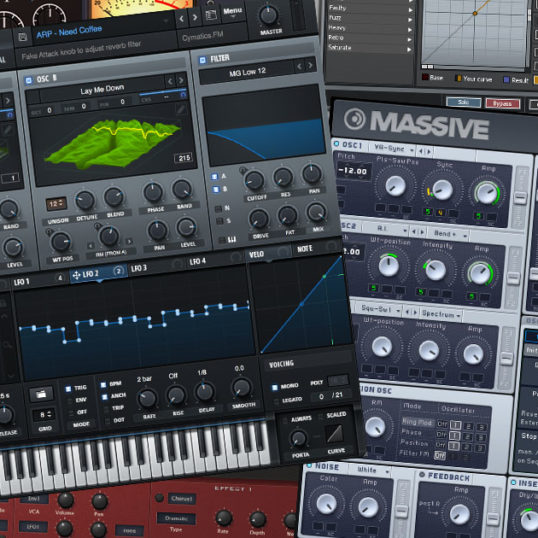Click the Massive OSC1 Pitch value field
538x538 pixels.
tap(353, 171)
